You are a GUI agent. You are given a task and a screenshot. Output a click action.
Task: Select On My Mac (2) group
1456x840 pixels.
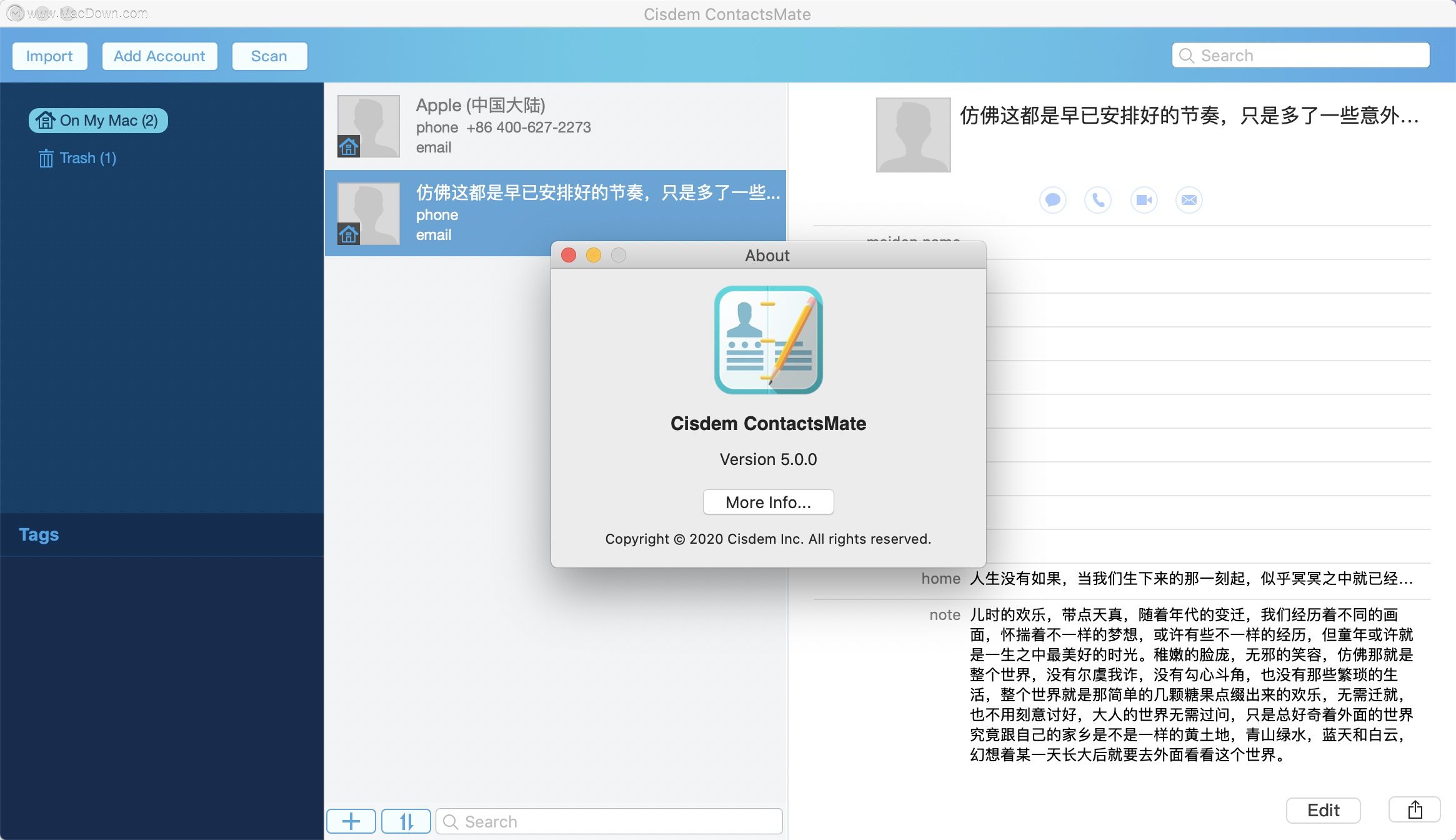tap(98, 120)
